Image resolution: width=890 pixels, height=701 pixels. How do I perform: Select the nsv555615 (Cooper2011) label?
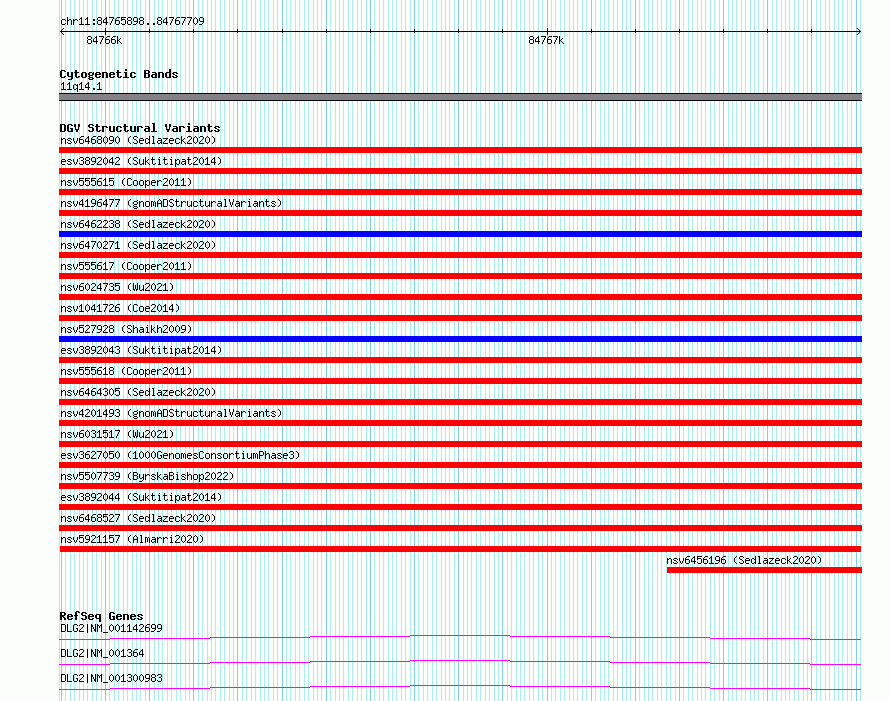point(126,182)
